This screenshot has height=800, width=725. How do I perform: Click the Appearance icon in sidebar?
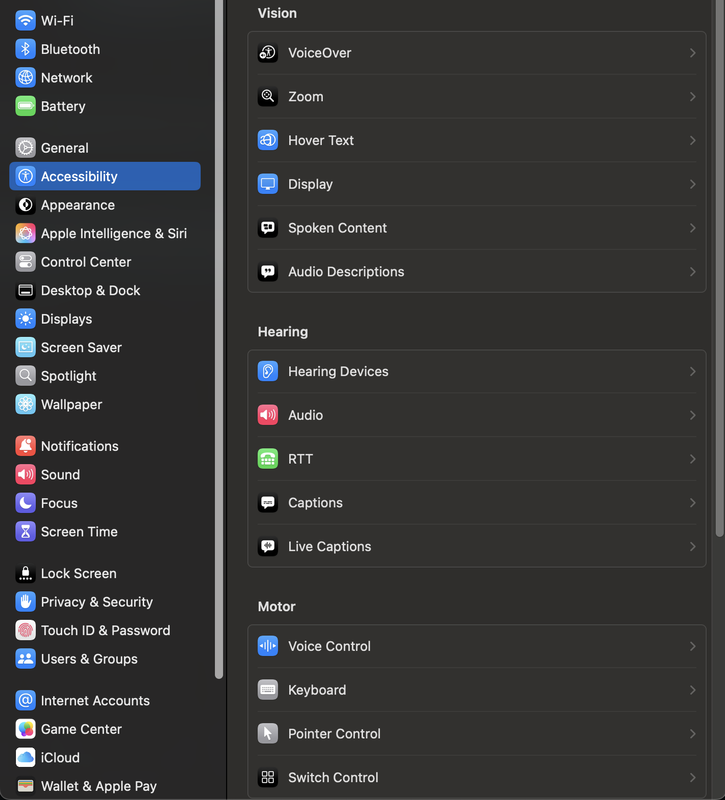[26, 205]
